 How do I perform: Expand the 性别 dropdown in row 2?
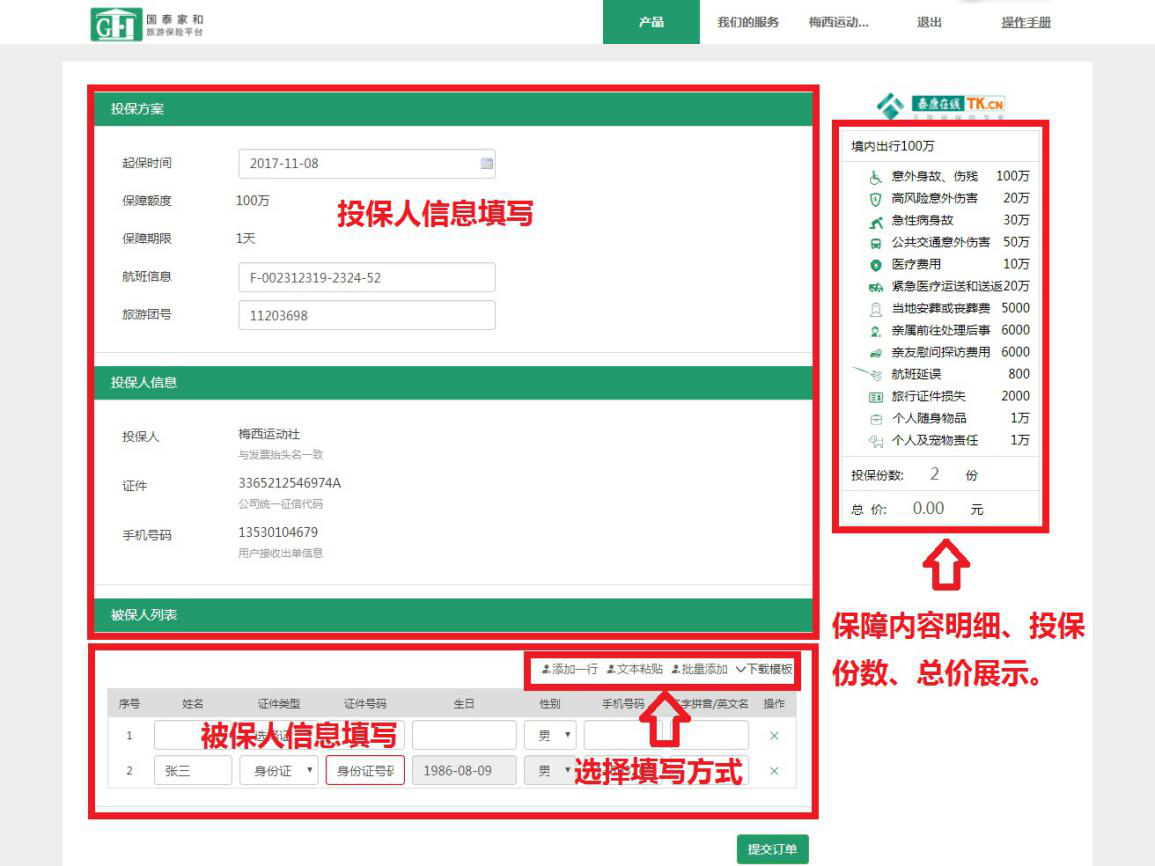550,771
